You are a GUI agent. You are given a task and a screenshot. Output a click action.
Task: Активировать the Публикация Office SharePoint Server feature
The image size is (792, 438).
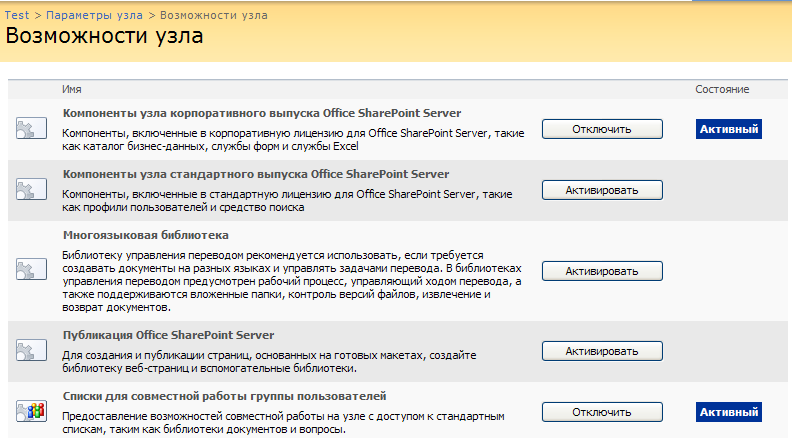pyautogui.click(x=602, y=351)
